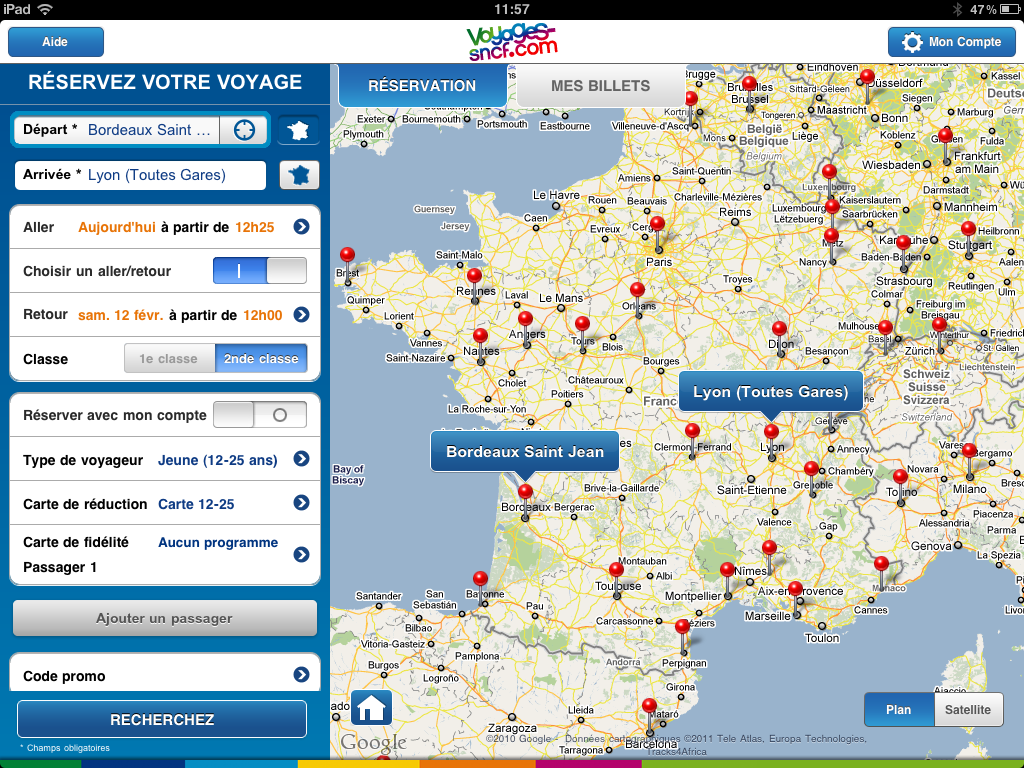Select the Torino station pin
This screenshot has height=768, width=1024.
coord(901,486)
